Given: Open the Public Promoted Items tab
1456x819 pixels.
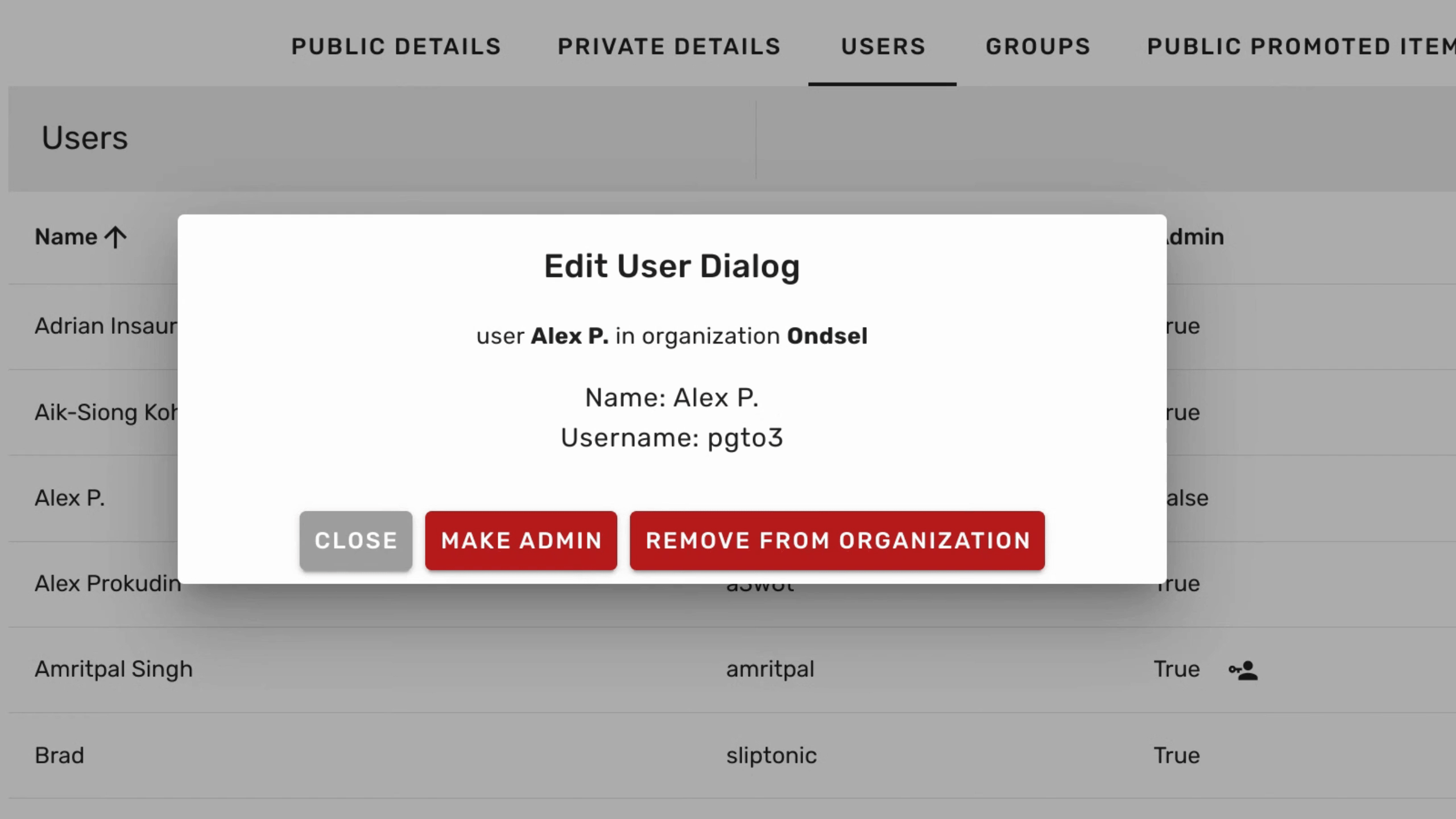Looking at the screenshot, I should coord(1300,47).
